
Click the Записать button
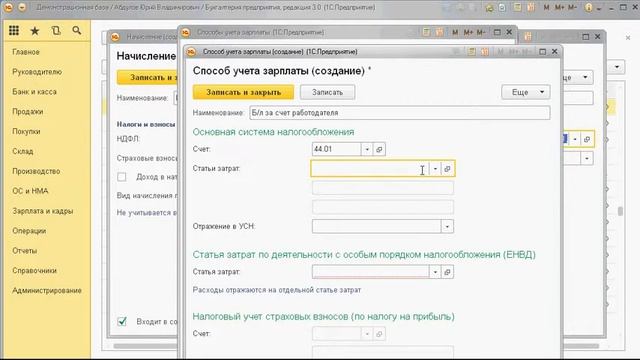327,92
